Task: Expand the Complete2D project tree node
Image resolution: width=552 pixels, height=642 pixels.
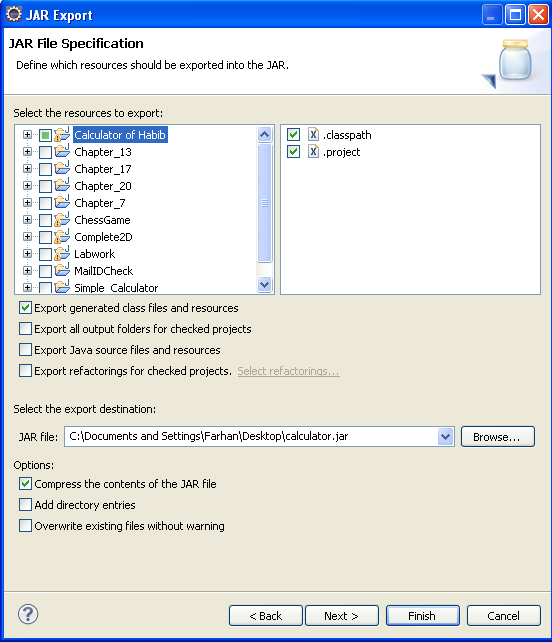Action: (27, 237)
